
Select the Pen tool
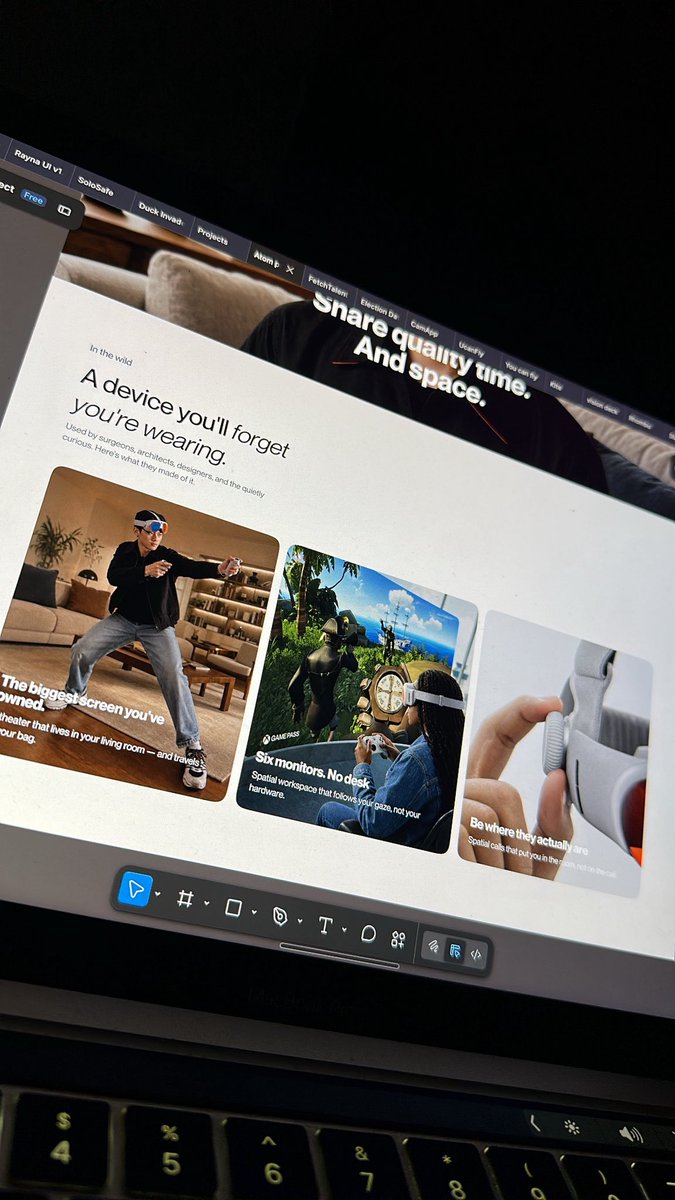click(x=281, y=917)
